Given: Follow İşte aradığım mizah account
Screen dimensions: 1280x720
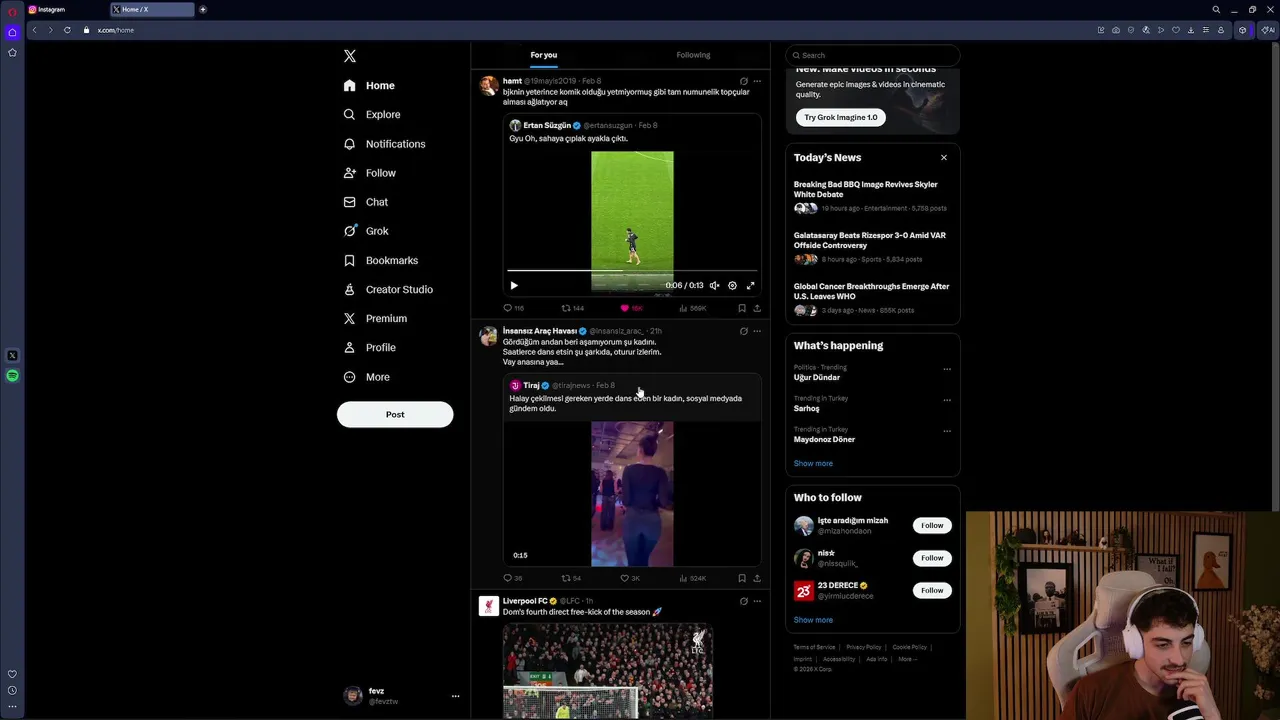Looking at the screenshot, I should coord(932,525).
